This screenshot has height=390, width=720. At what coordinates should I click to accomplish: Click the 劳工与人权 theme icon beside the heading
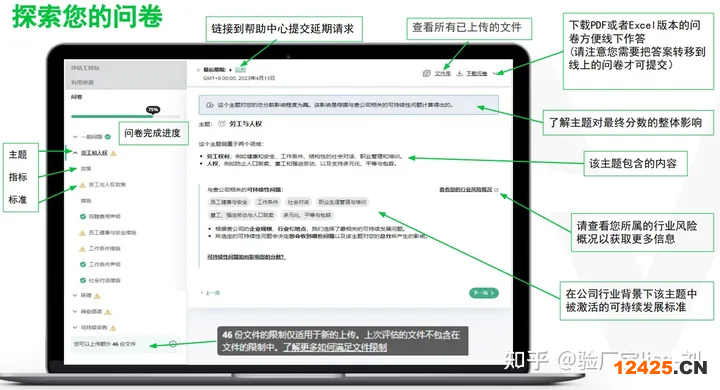[222, 124]
